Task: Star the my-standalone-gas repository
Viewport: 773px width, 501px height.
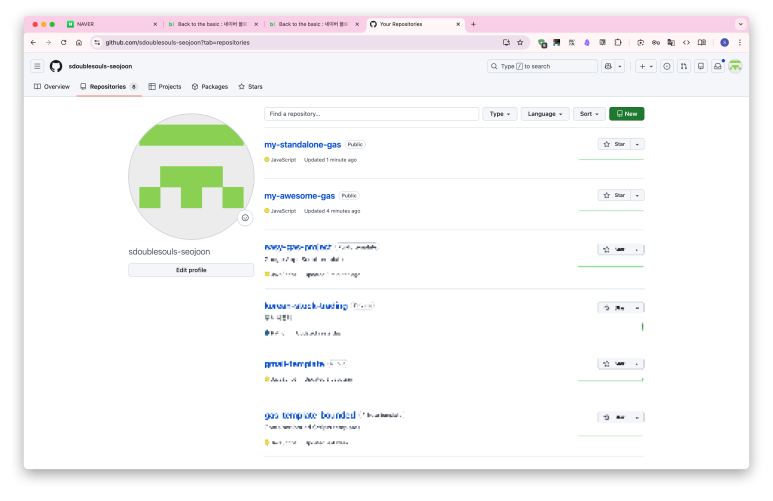Action: click(614, 144)
